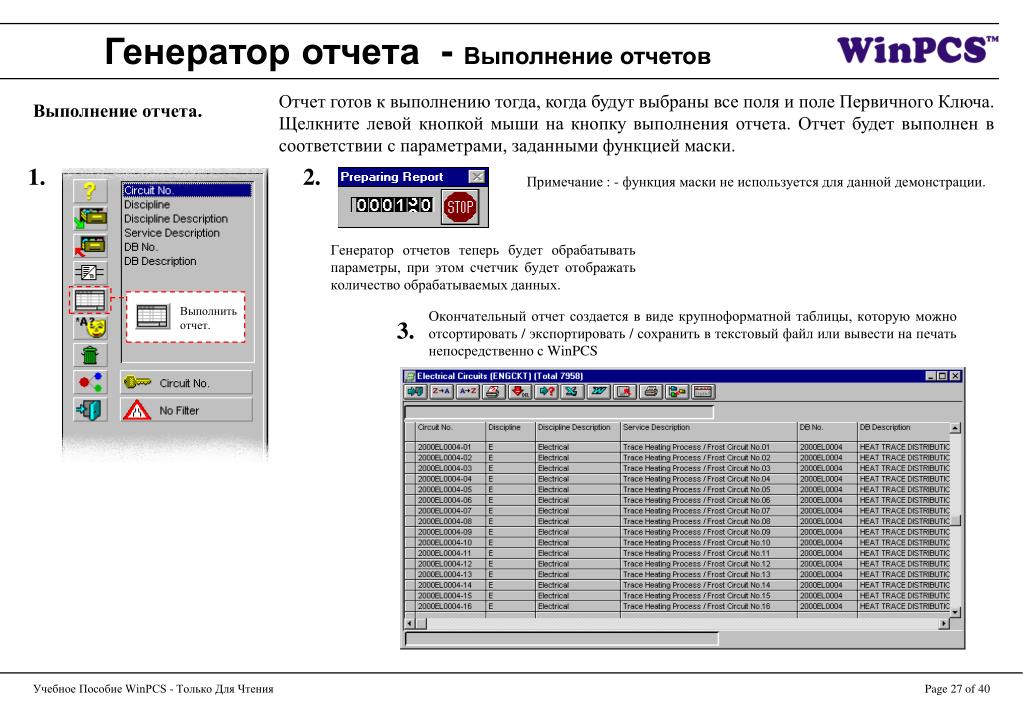The width and height of the screenshot is (1023, 708).
Task: Click the print preview icon after A→Z
Action: tap(493, 392)
